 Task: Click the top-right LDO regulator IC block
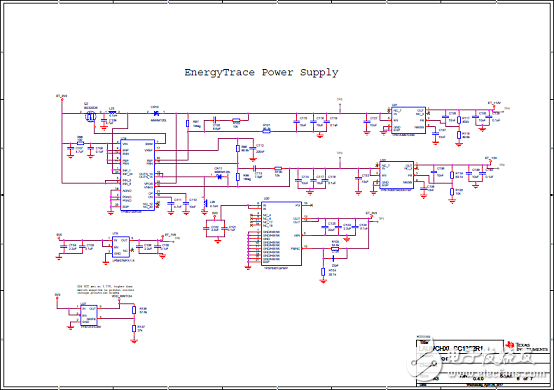[408, 120]
